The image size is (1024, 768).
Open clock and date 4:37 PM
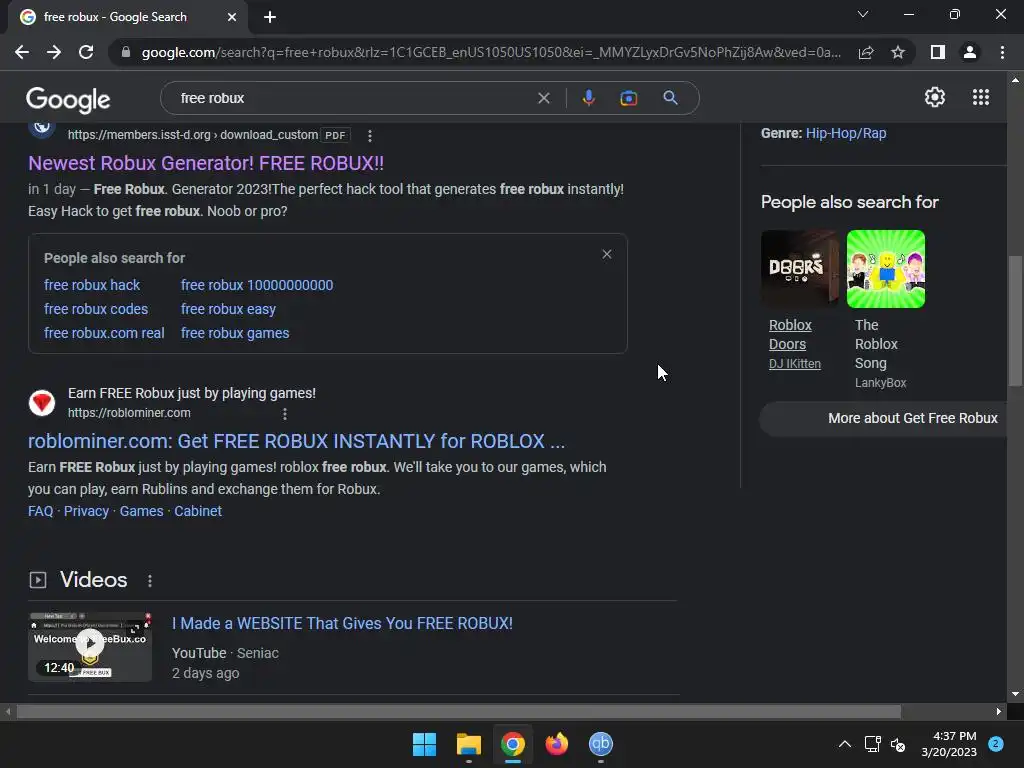point(949,744)
